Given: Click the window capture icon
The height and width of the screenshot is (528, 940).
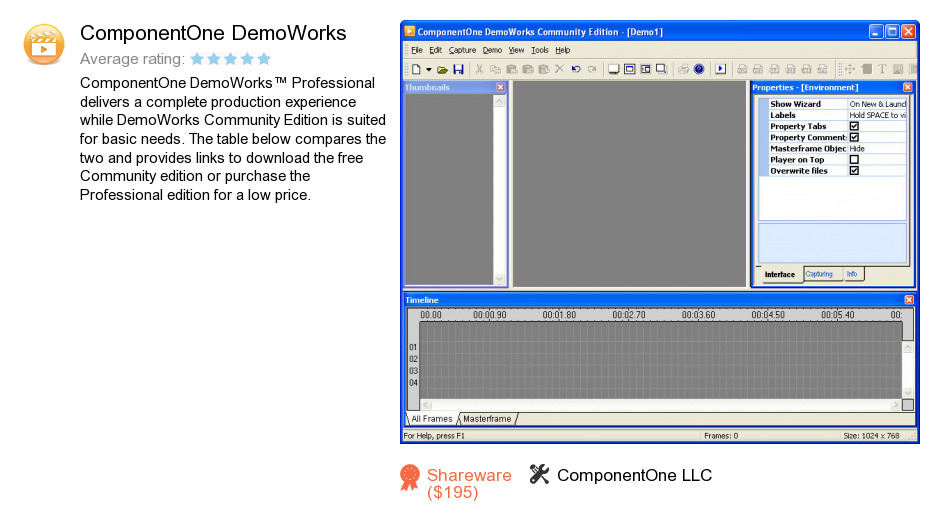Looking at the screenshot, I should (x=629, y=70).
